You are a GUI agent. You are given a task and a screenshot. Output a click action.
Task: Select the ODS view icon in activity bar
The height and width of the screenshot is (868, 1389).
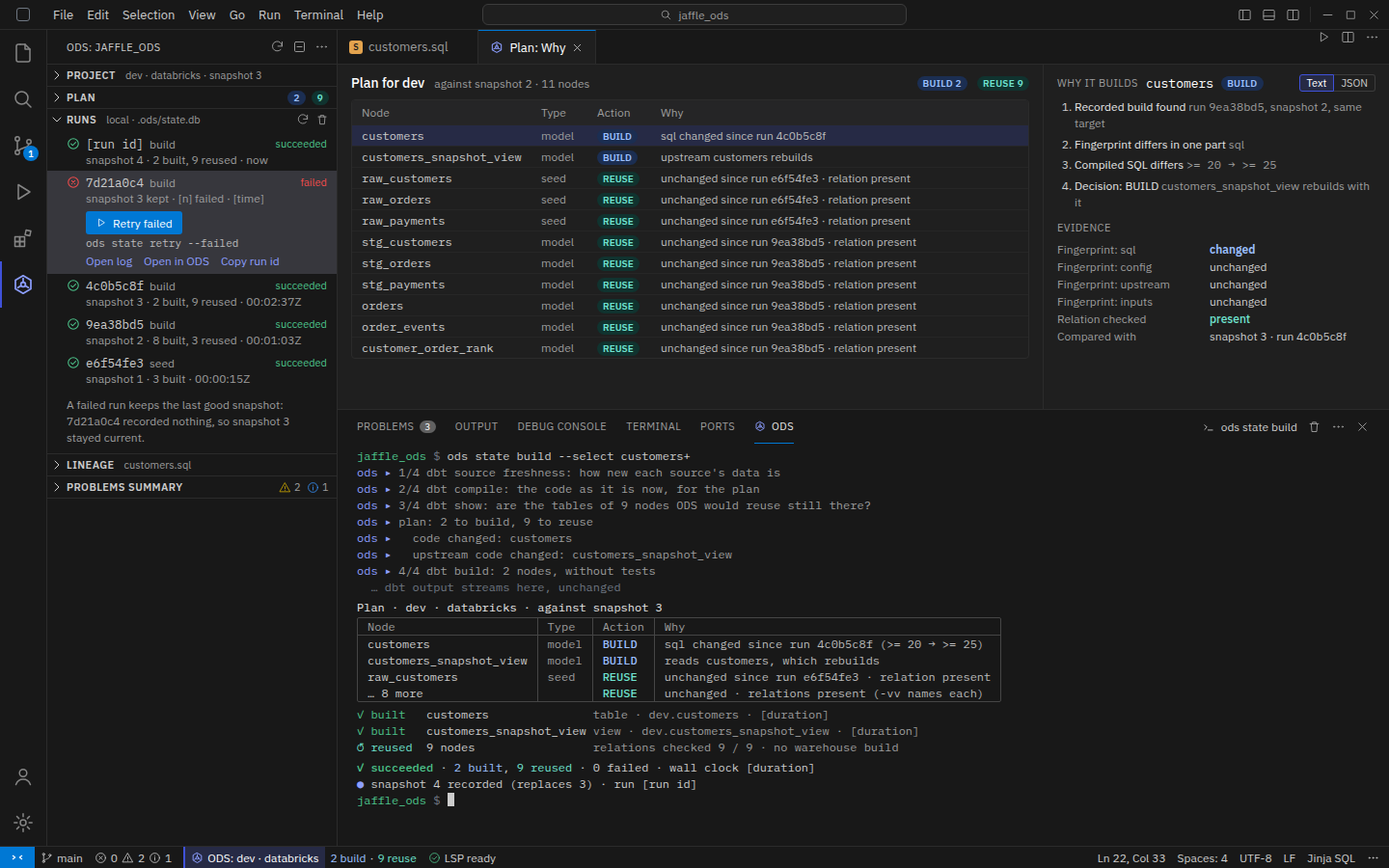click(x=23, y=285)
